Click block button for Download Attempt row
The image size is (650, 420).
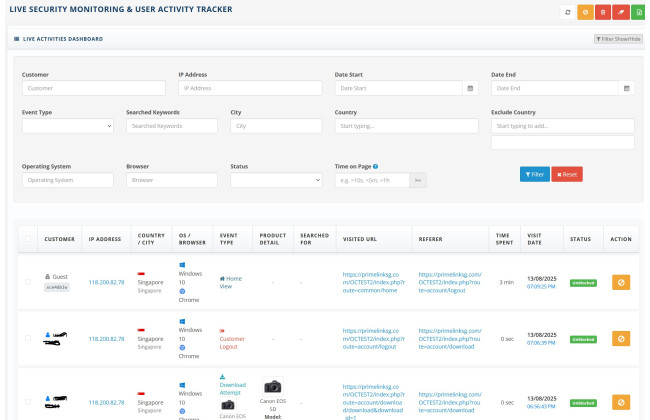point(621,402)
